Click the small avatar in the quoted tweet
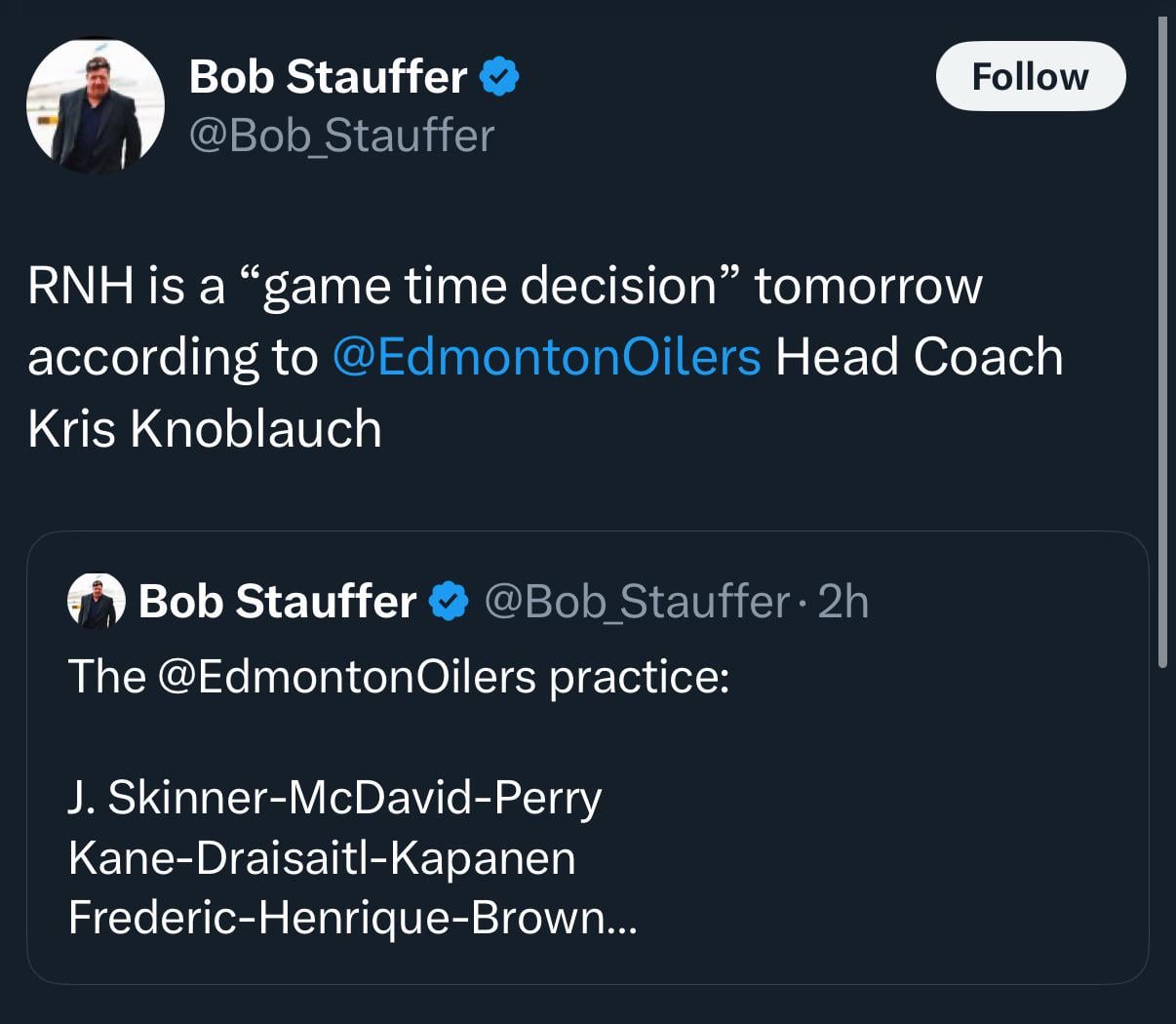The height and width of the screenshot is (1024, 1176). 96,601
